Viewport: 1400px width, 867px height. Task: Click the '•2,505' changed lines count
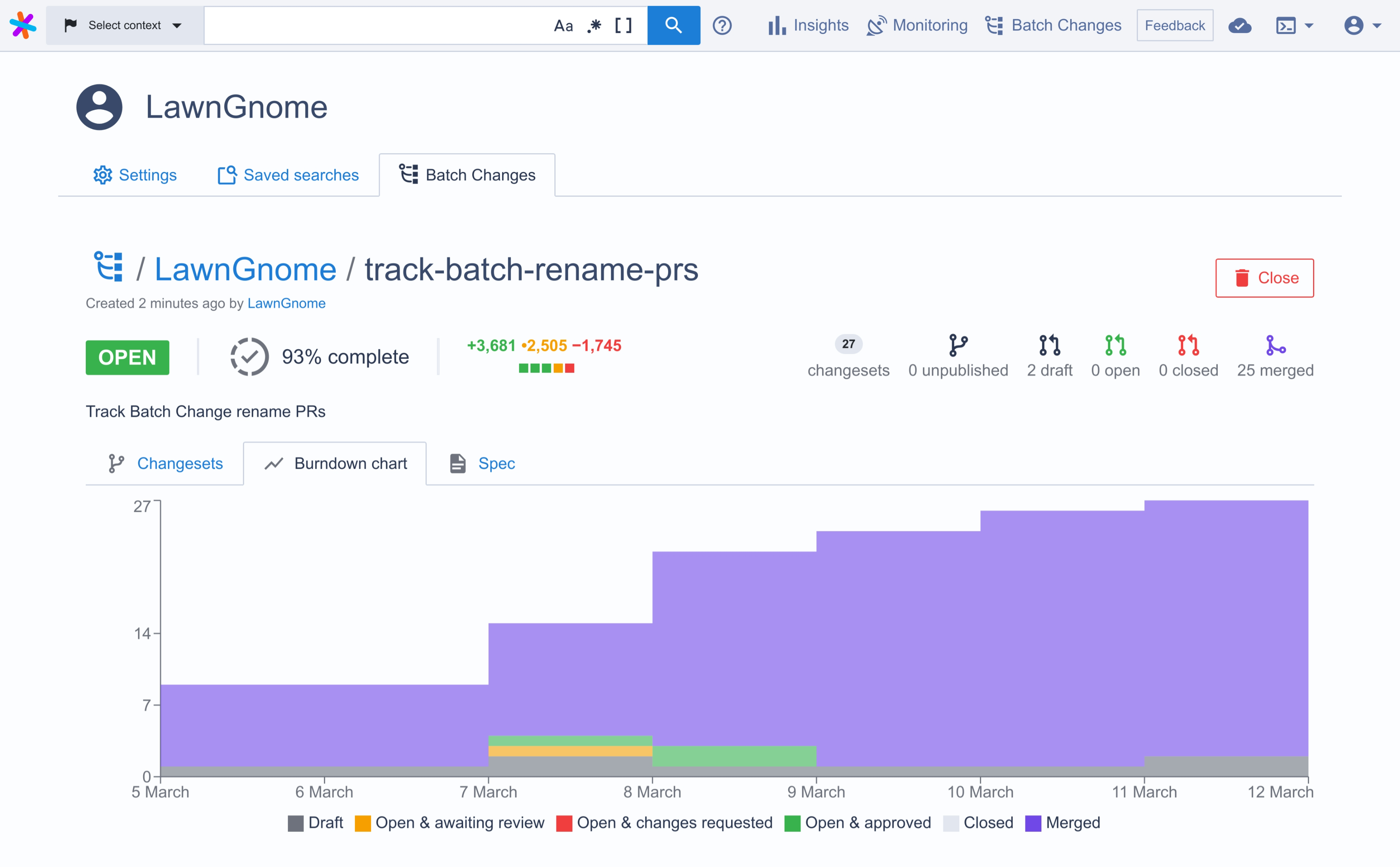(x=544, y=346)
